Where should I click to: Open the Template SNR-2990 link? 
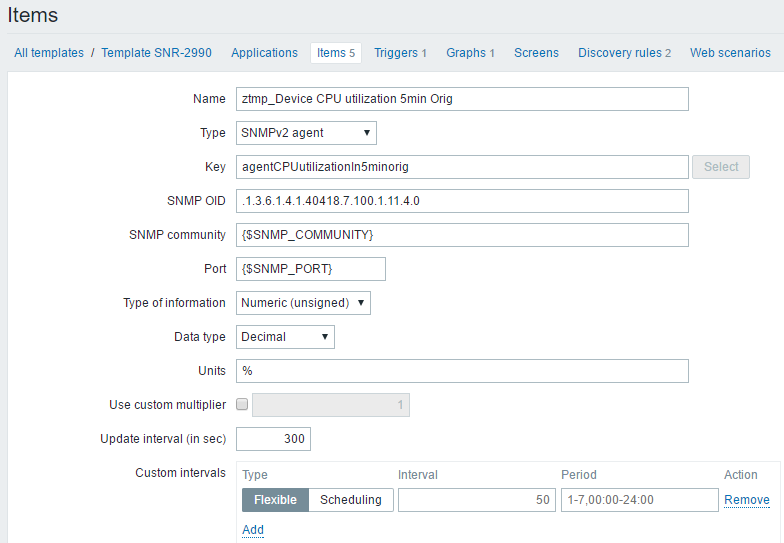tap(157, 53)
